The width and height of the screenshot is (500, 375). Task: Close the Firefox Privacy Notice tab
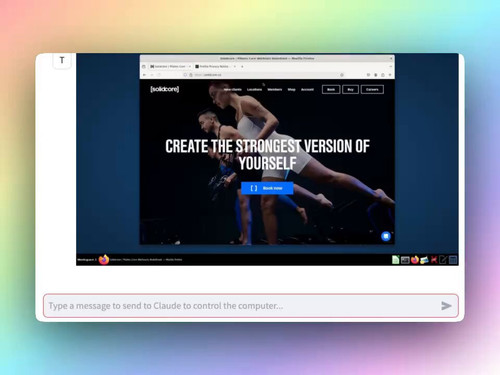tap(235, 66)
